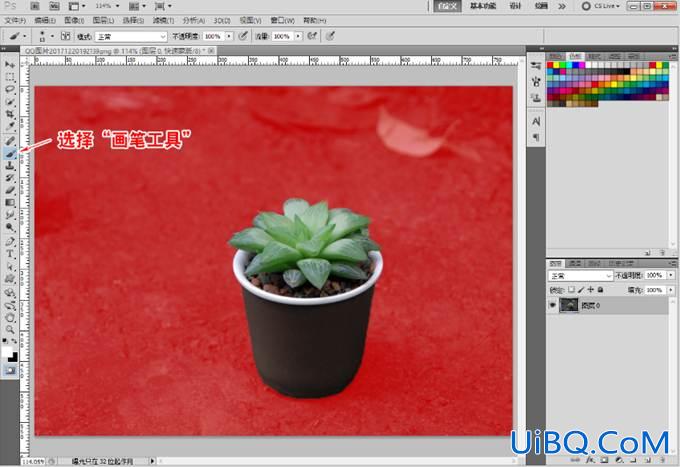
Task: Open the Edit menu
Action: [45, 20]
